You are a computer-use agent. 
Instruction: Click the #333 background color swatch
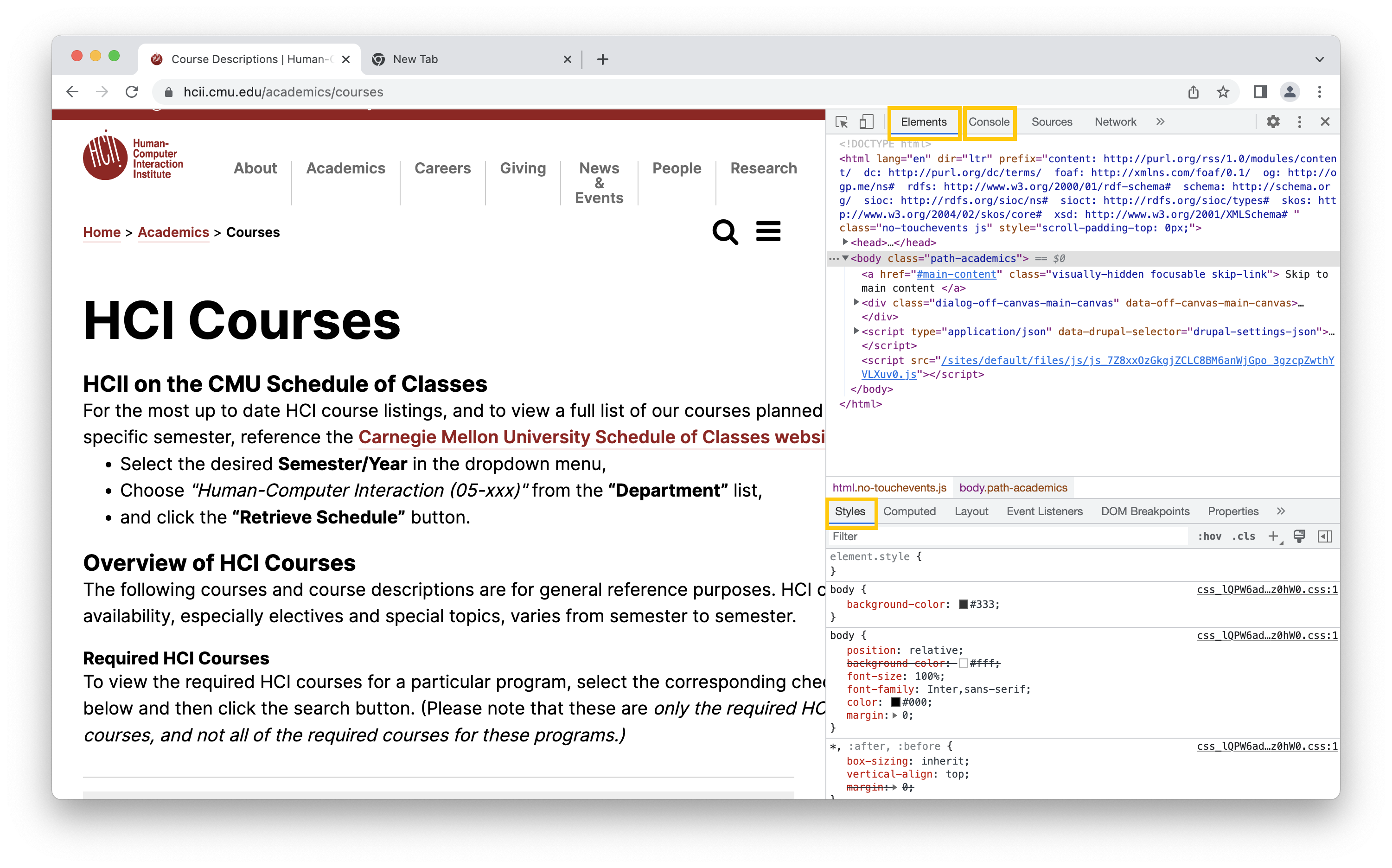[963, 605]
